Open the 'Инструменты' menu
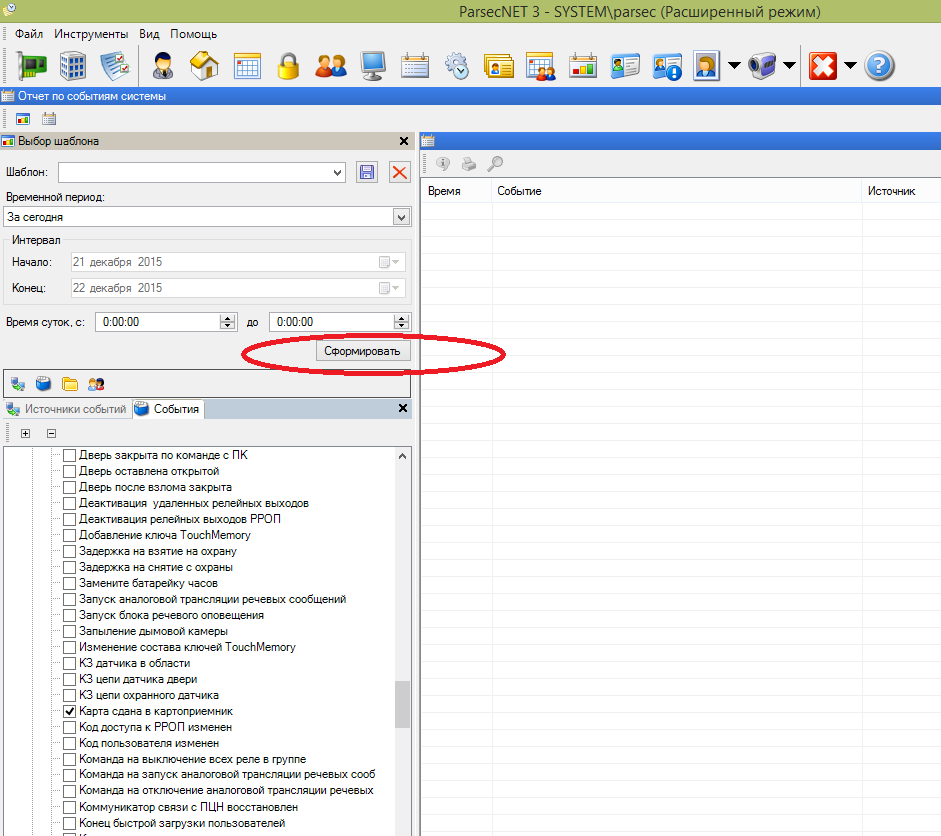Viewport: 941px width, 836px height. 91,34
